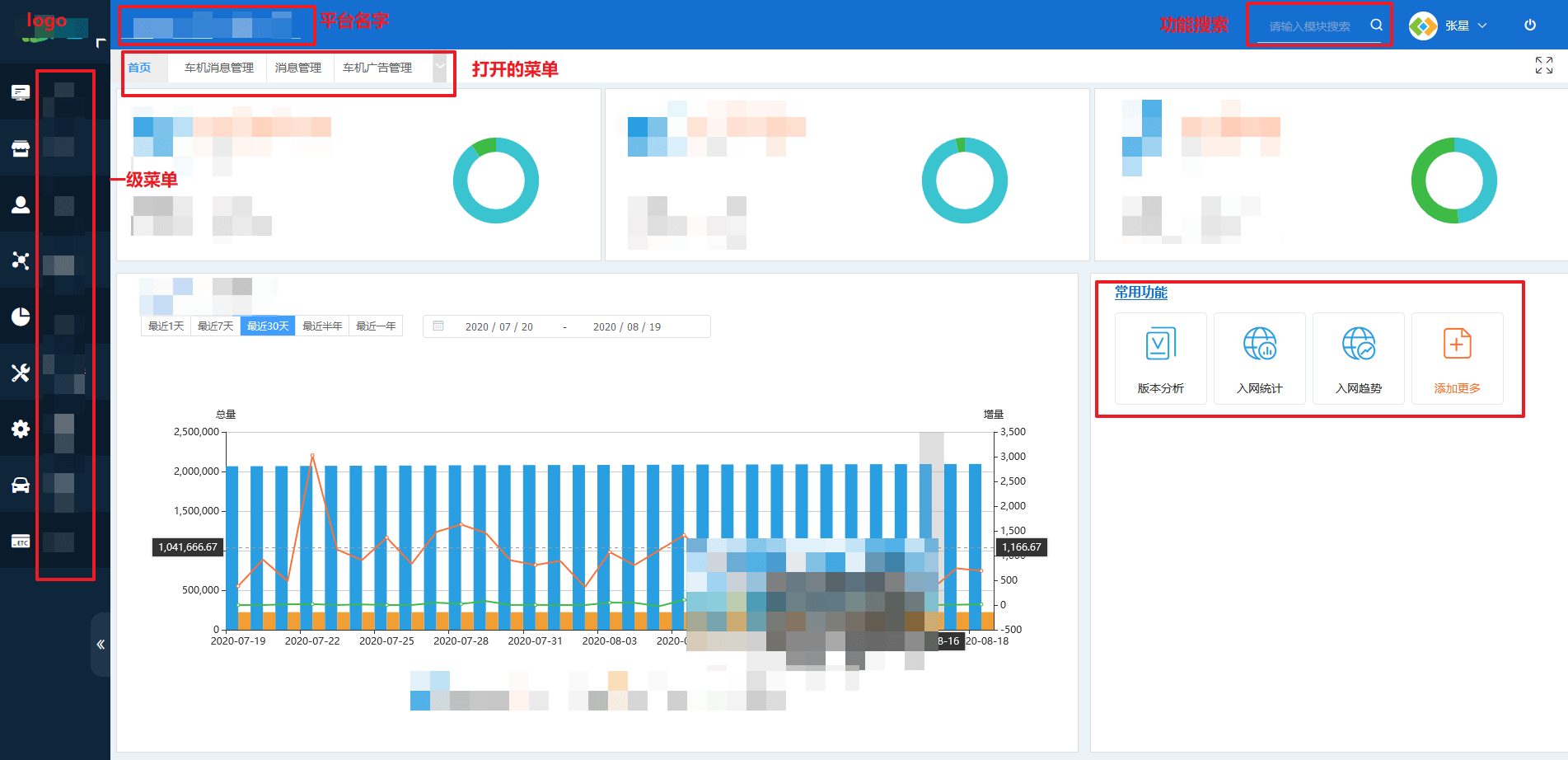
Task: Switch to the 消息管理 tab
Action: pyautogui.click(x=298, y=68)
